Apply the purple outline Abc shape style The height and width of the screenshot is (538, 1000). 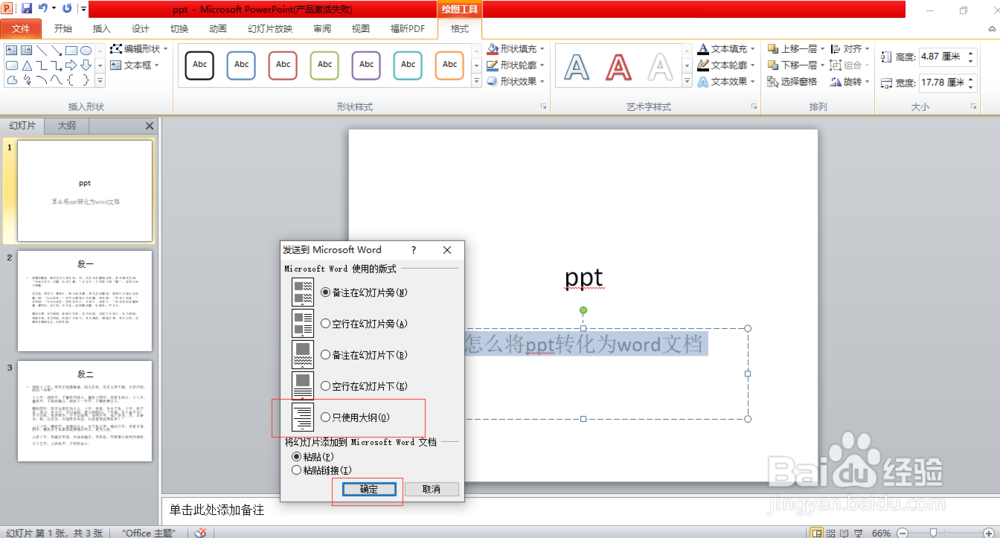pyautogui.click(x=366, y=65)
